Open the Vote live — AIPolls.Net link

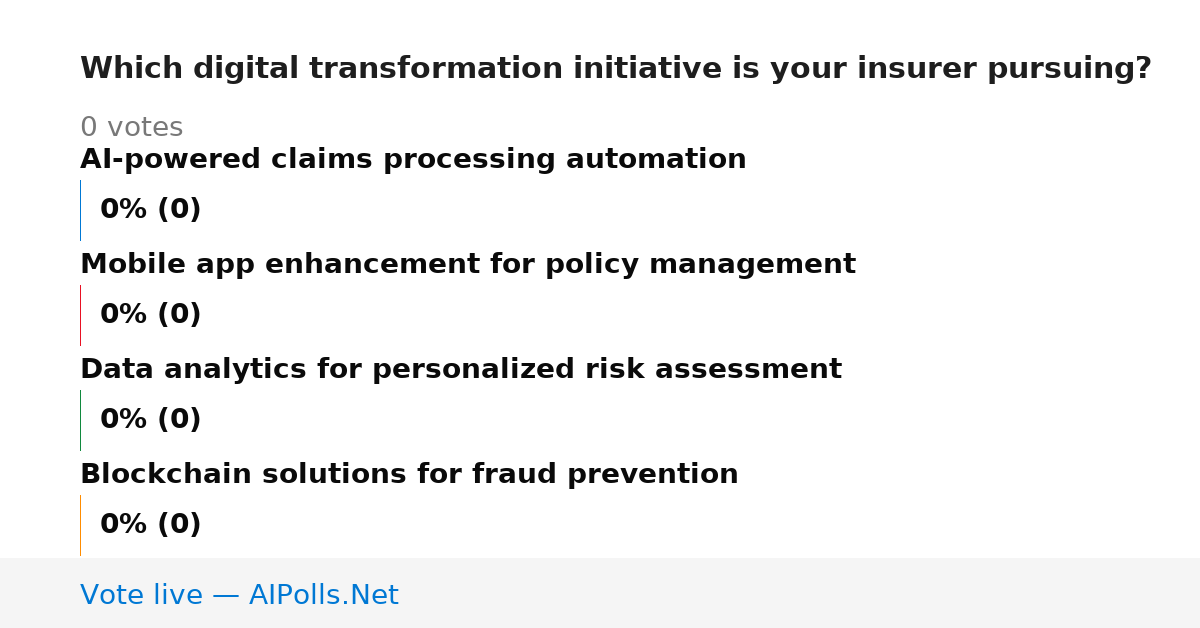[x=239, y=596]
